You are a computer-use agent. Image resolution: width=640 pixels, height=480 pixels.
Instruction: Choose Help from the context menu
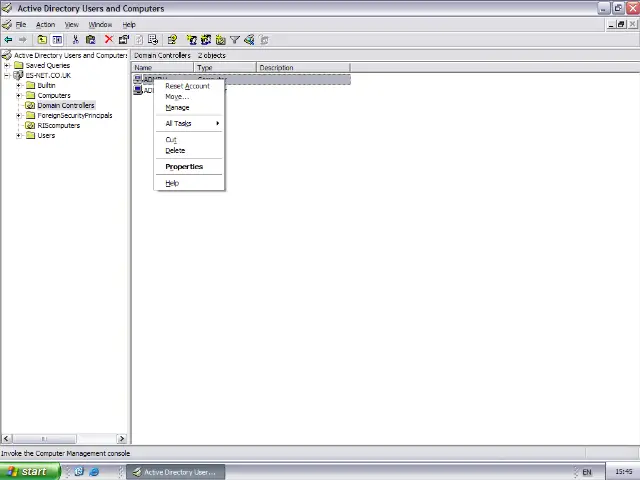point(189,183)
